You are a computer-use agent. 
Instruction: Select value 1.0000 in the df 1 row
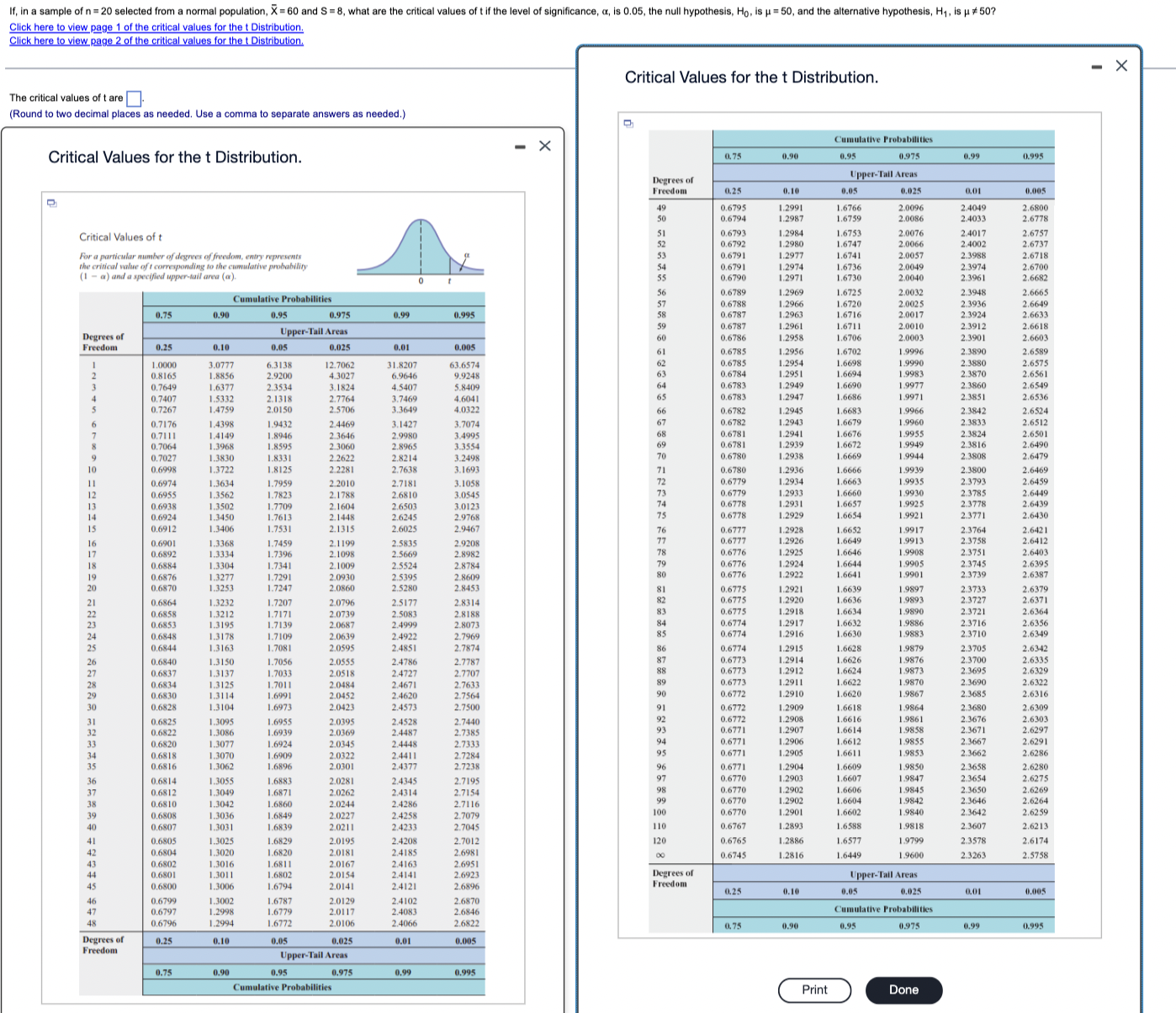(164, 365)
